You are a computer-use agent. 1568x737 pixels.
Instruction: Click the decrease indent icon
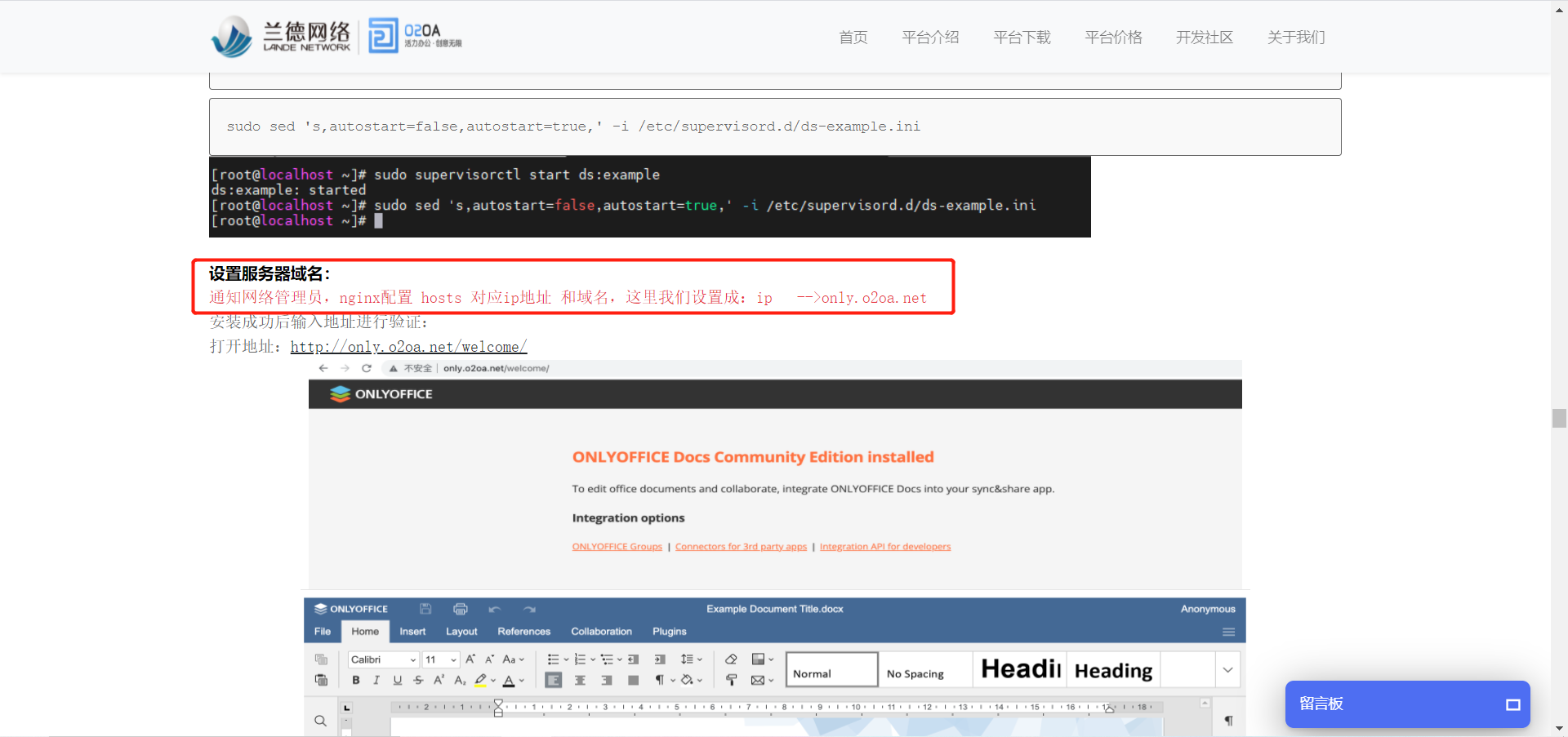[633, 659]
